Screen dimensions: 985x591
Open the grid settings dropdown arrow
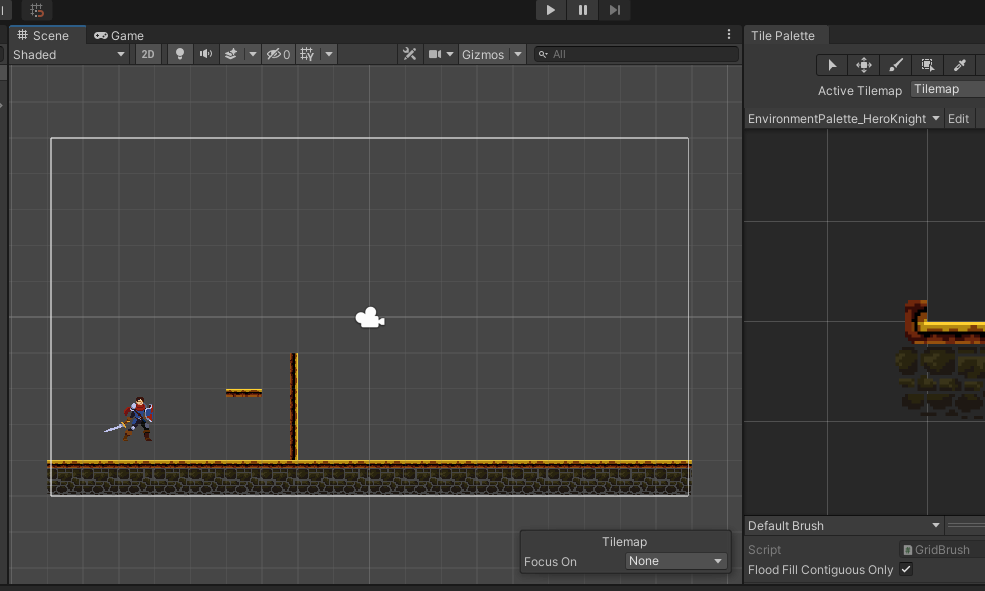(329, 54)
